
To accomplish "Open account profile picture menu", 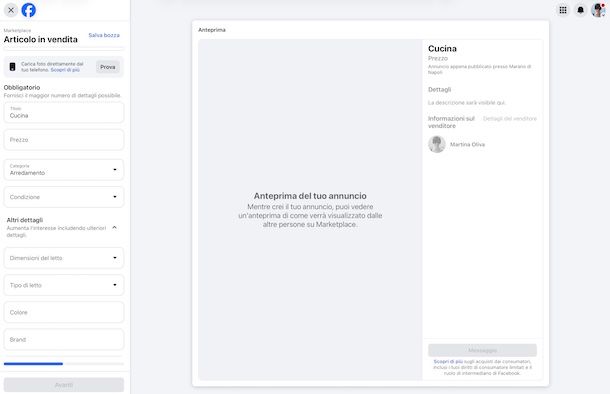I will coord(598,10).
